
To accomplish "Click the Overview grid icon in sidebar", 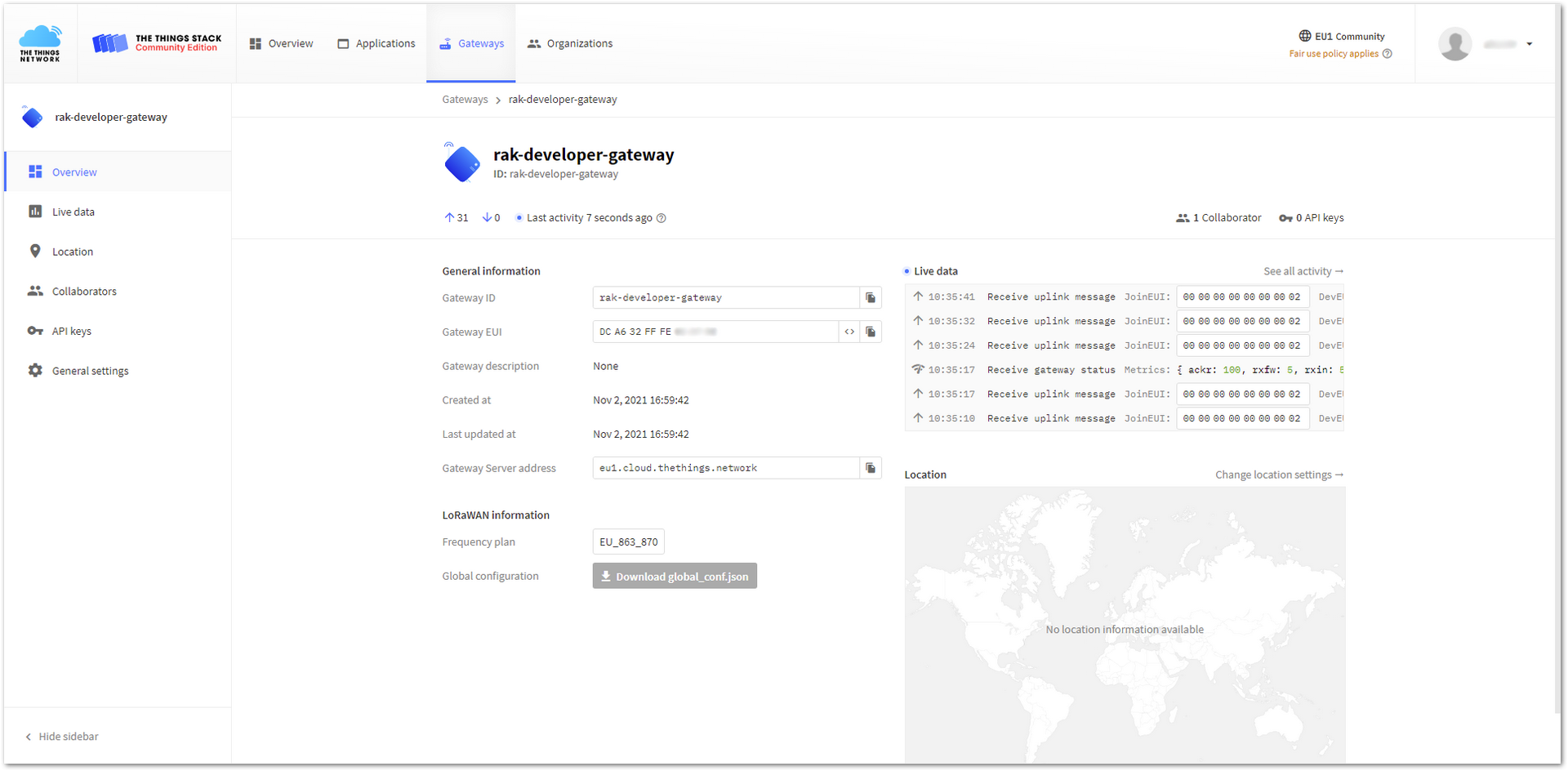I will 35,172.
